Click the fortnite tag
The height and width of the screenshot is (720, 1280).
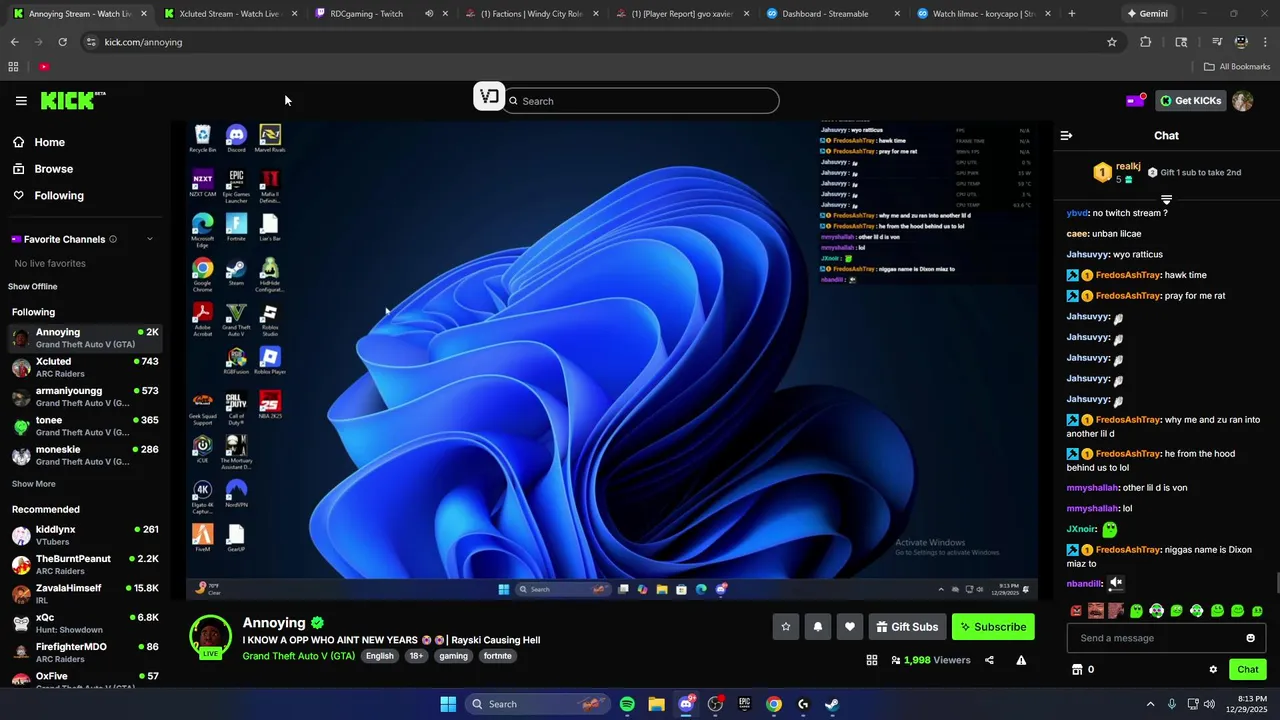point(497,656)
